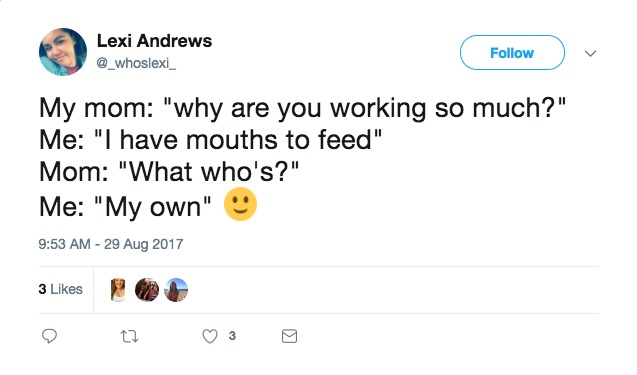Click the second liker's round avatar
The image size is (637, 375).
[x=147, y=290]
